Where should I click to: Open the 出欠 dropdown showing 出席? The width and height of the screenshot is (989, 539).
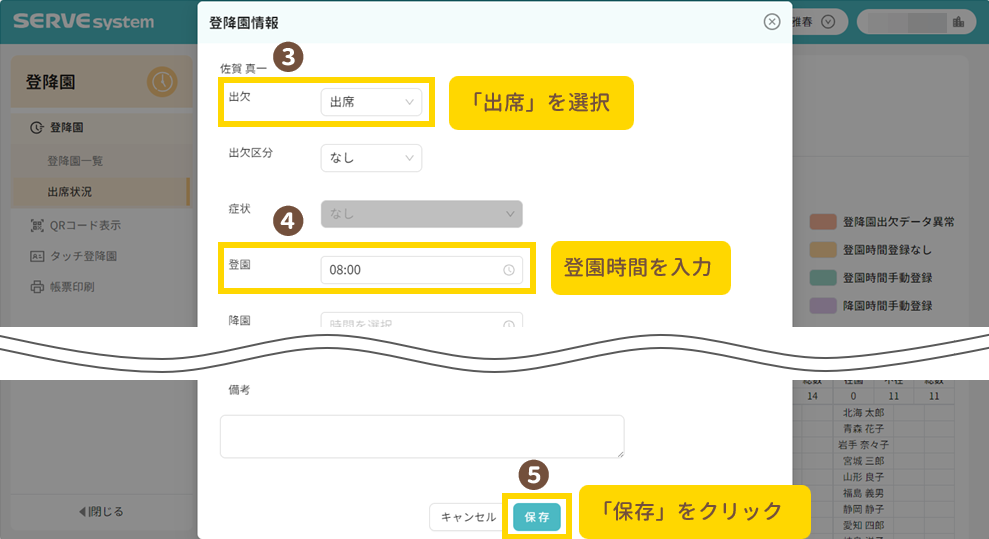click(371, 102)
